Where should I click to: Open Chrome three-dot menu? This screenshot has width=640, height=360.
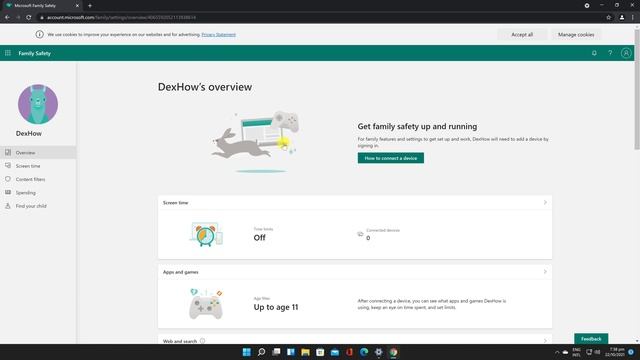[x=633, y=18]
